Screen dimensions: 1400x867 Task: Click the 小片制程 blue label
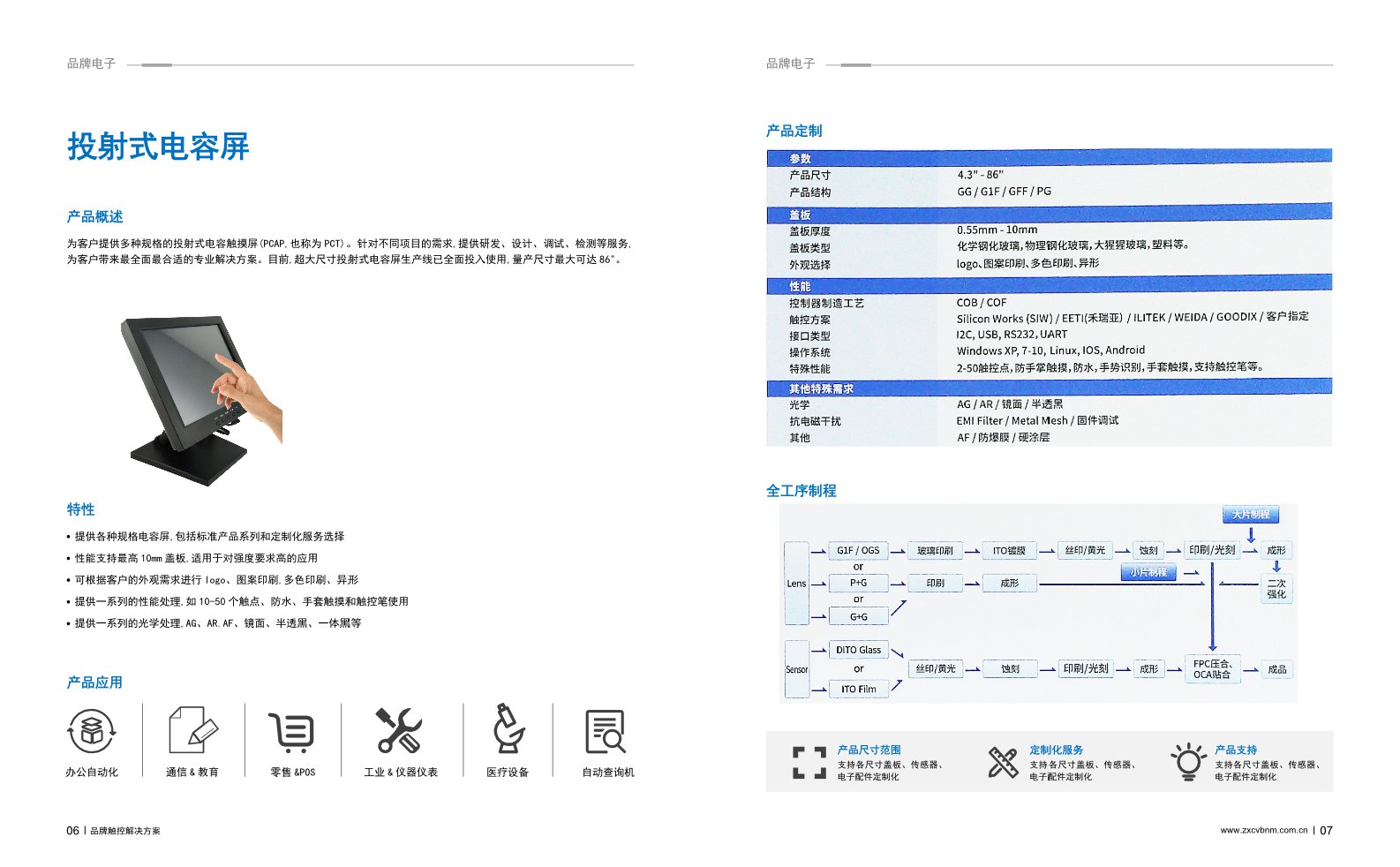pos(1148,572)
